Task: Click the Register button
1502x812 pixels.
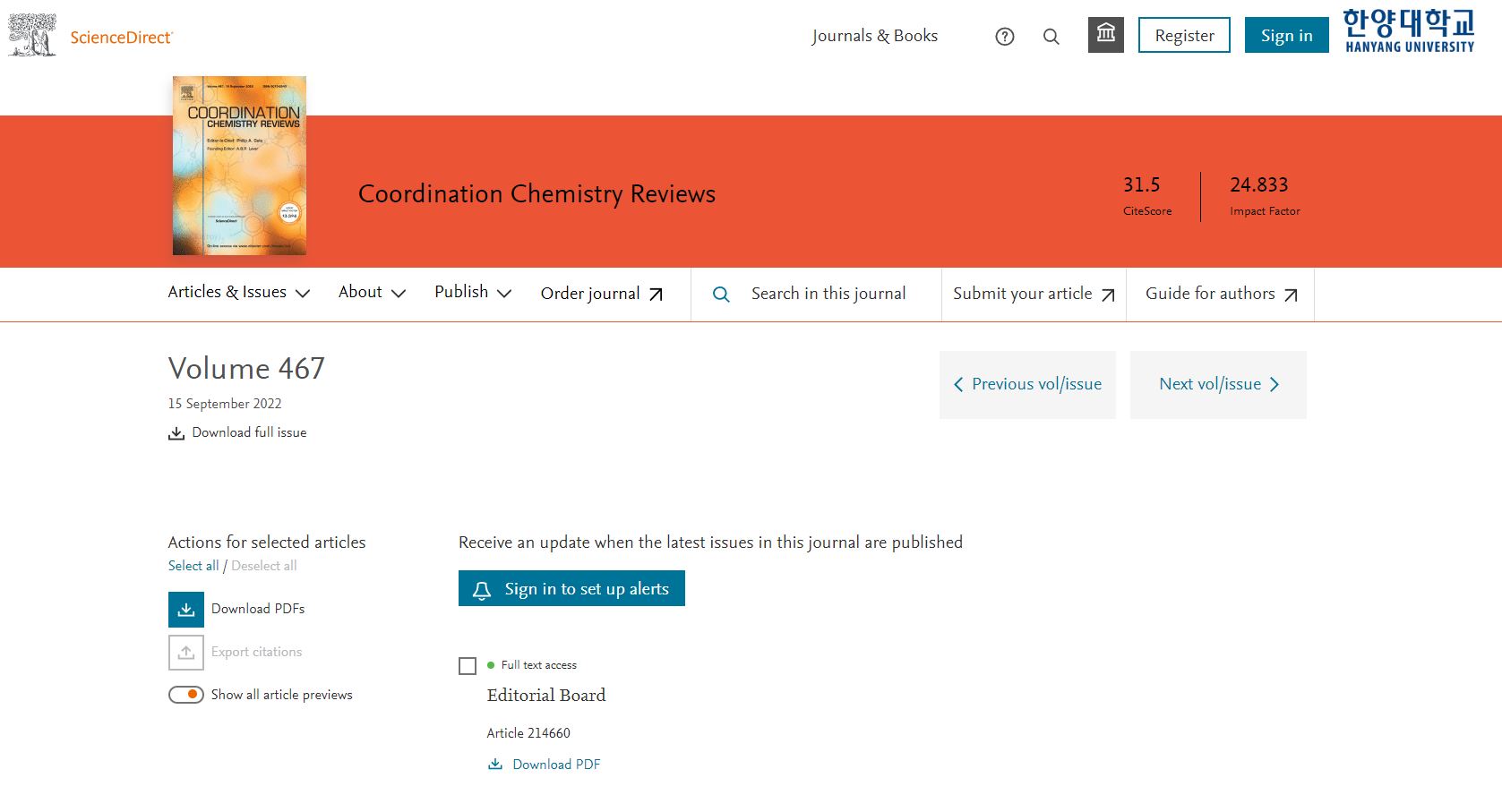Action: point(1184,36)
